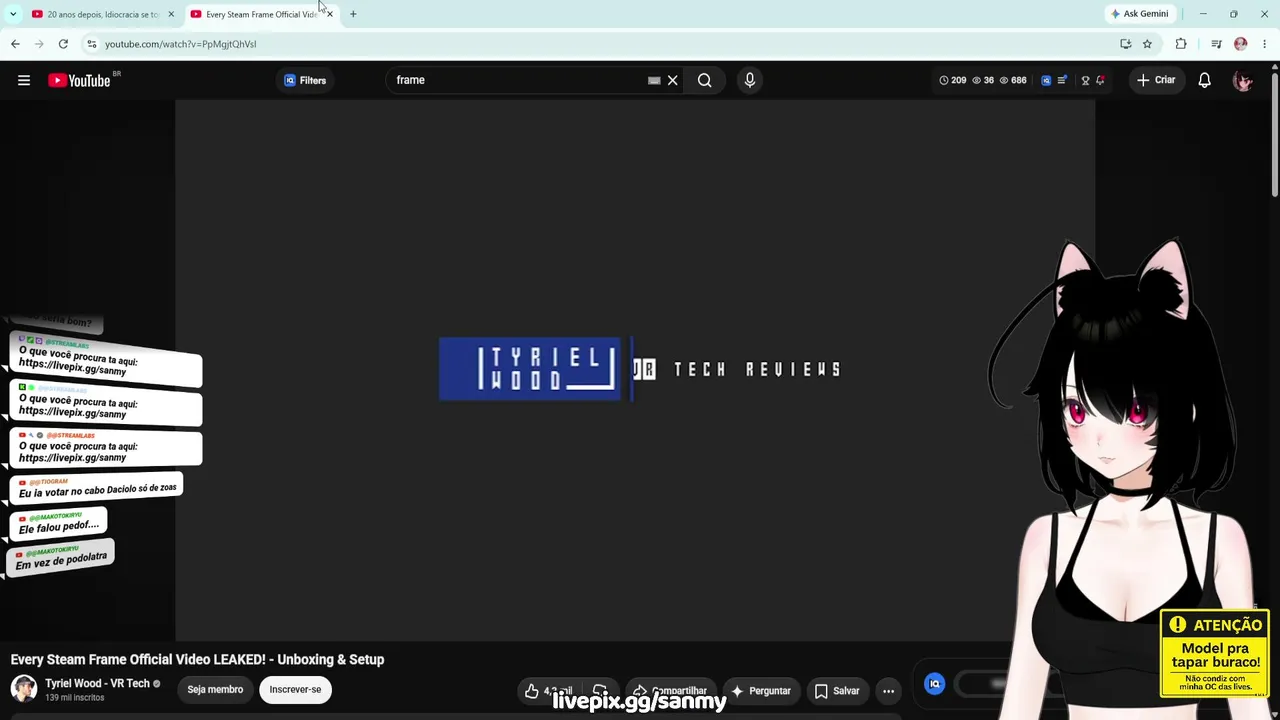Open the vidIQ list icon in header
Screen dimensions: 1280x720
pyautogui.click(x=1062, y=80)
